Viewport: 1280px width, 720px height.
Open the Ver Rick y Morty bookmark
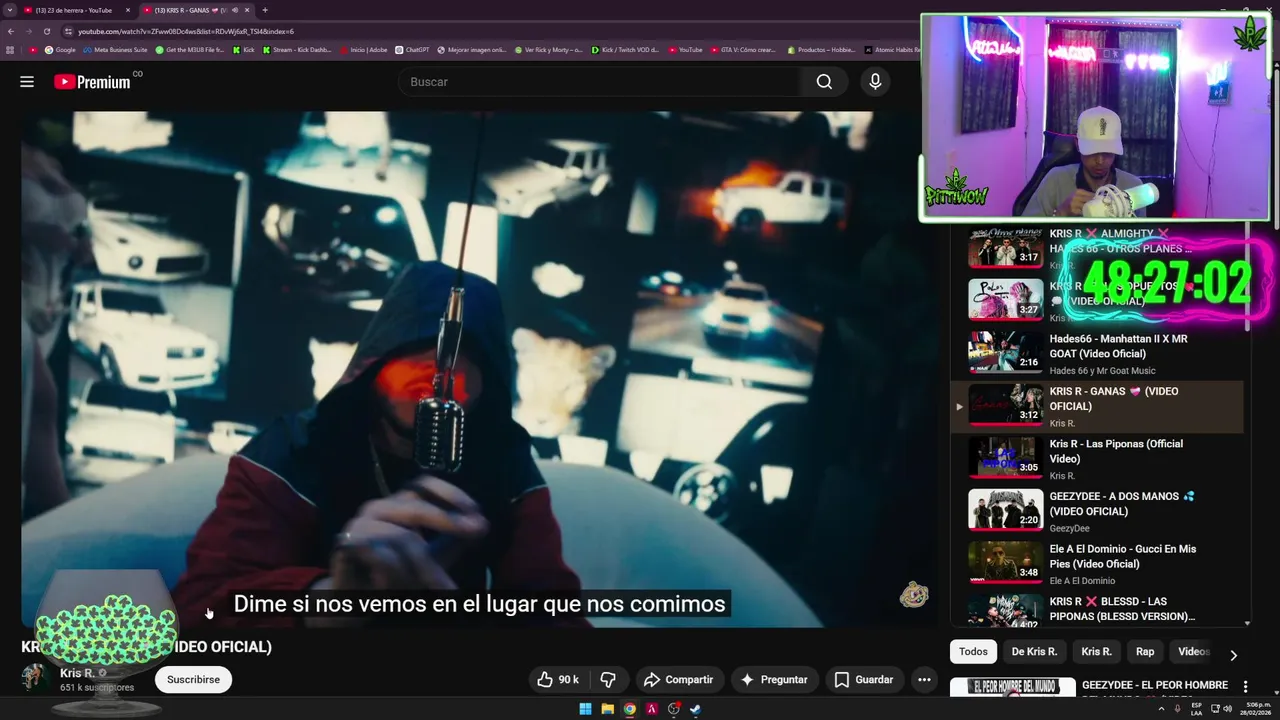(548, 50)
